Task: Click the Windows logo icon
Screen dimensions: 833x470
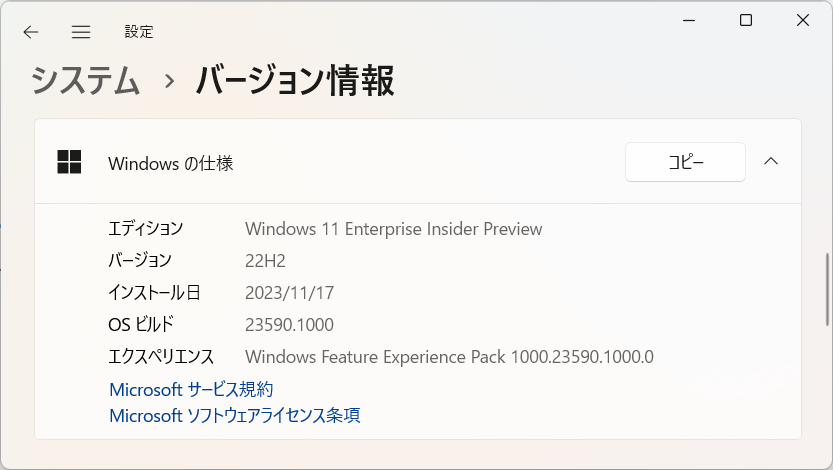Action: pyautogui.click(x=69, y=162)
